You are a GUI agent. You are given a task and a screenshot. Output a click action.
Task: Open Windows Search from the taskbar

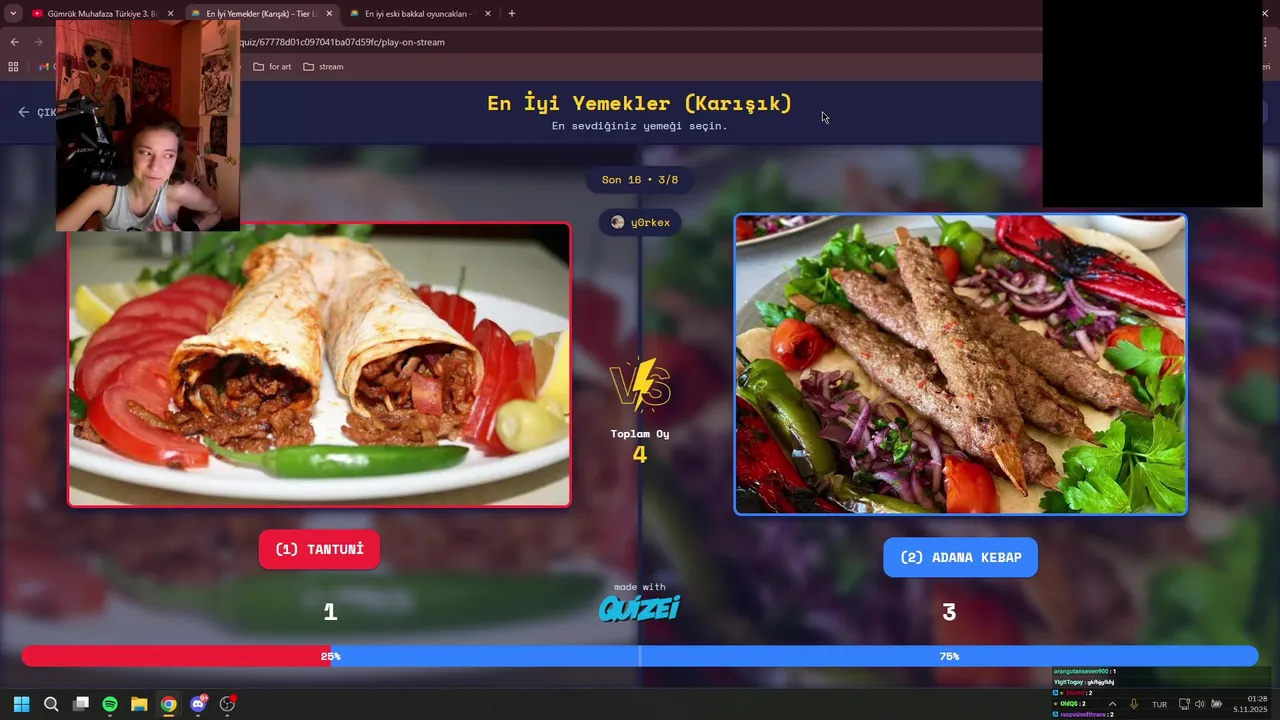(x=51, y=704)
